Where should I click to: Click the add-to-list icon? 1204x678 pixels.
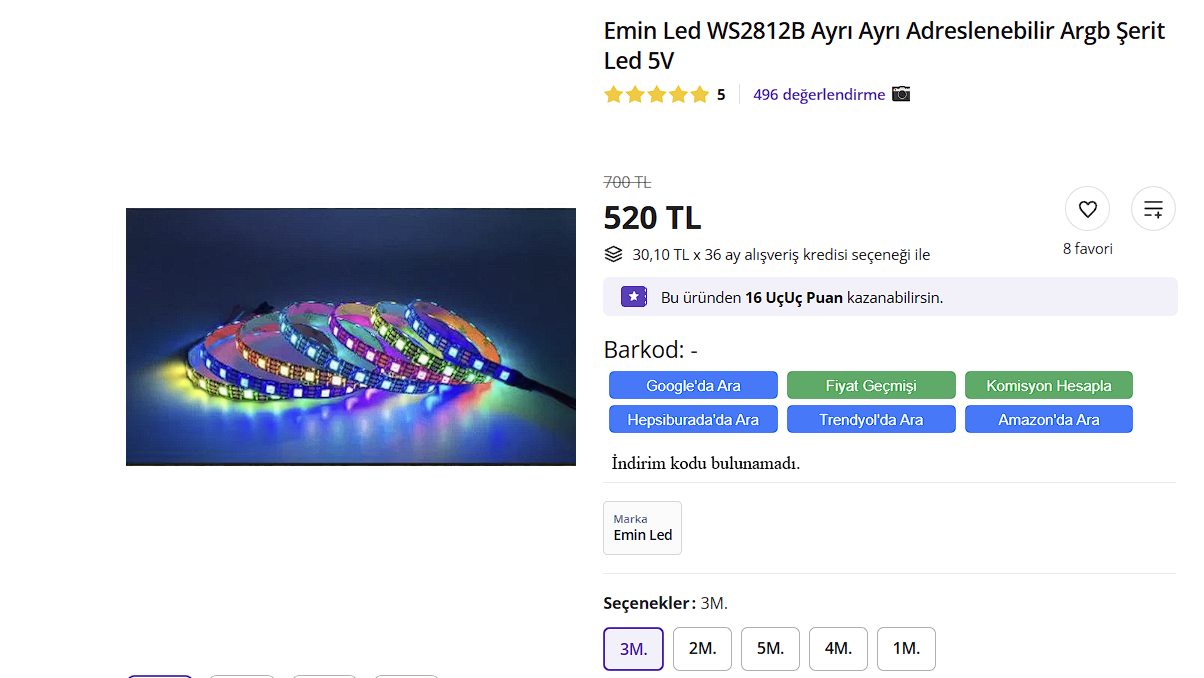(1153, 209)
